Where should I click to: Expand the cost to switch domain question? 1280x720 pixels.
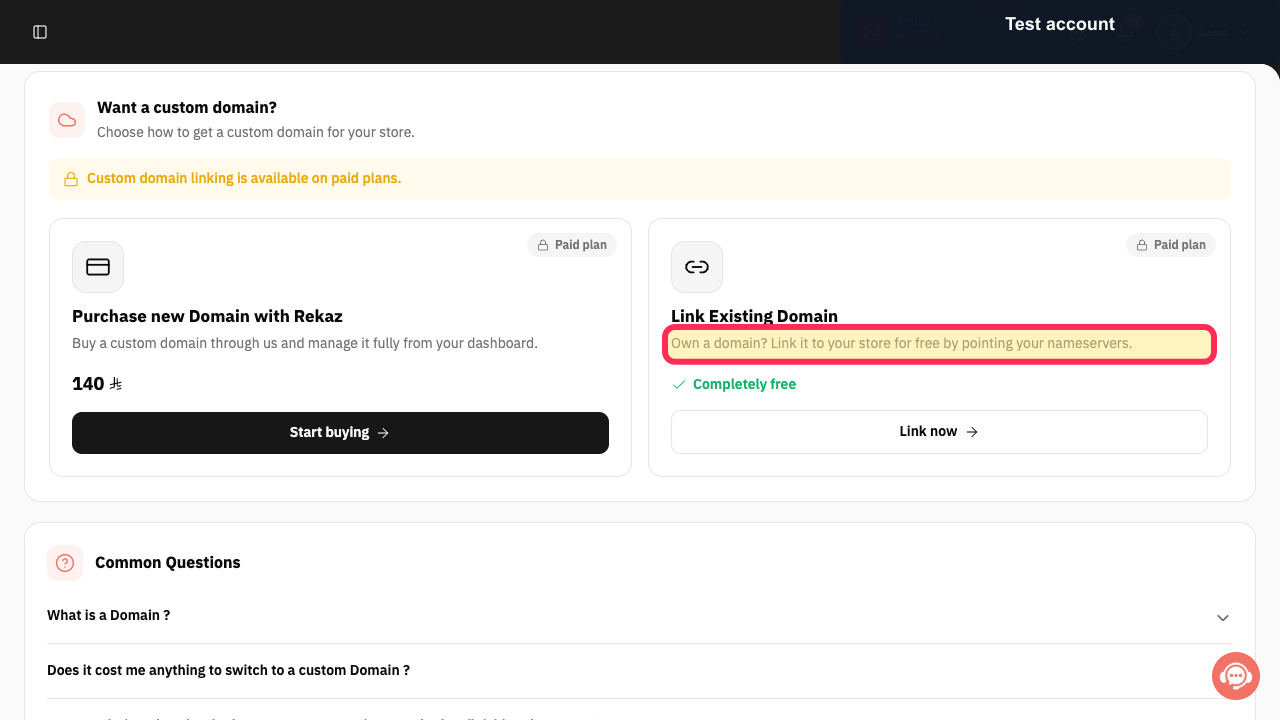(x=229, y=670)
